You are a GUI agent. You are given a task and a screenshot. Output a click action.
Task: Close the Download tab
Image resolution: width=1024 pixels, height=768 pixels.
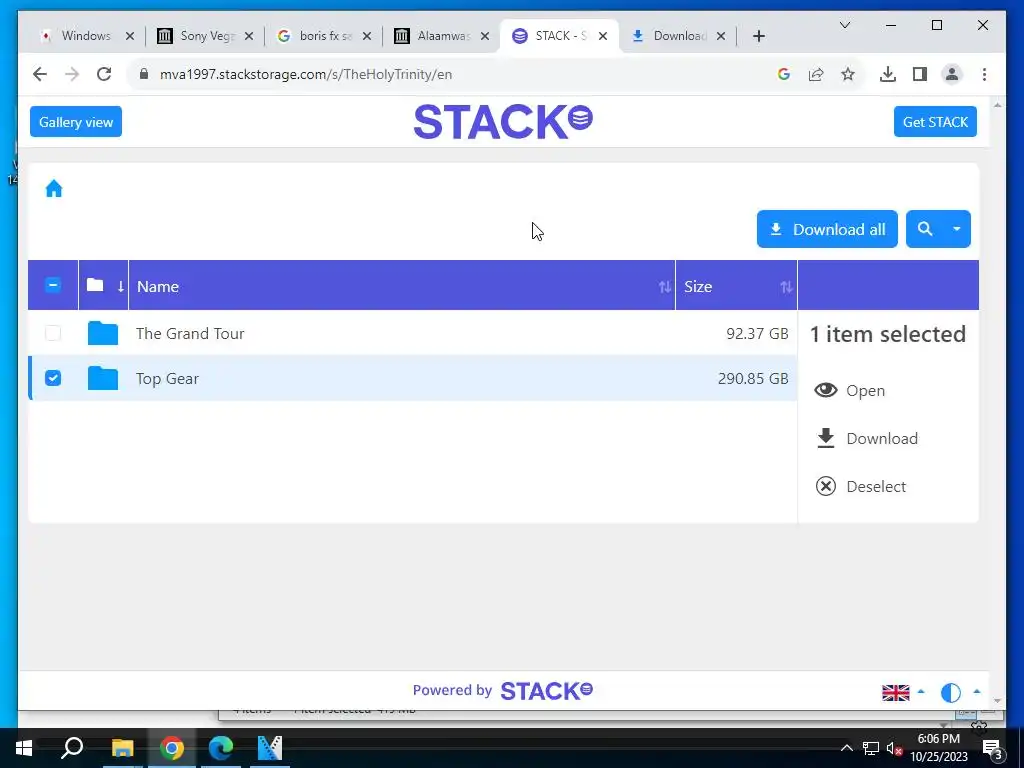coord(720,36)
